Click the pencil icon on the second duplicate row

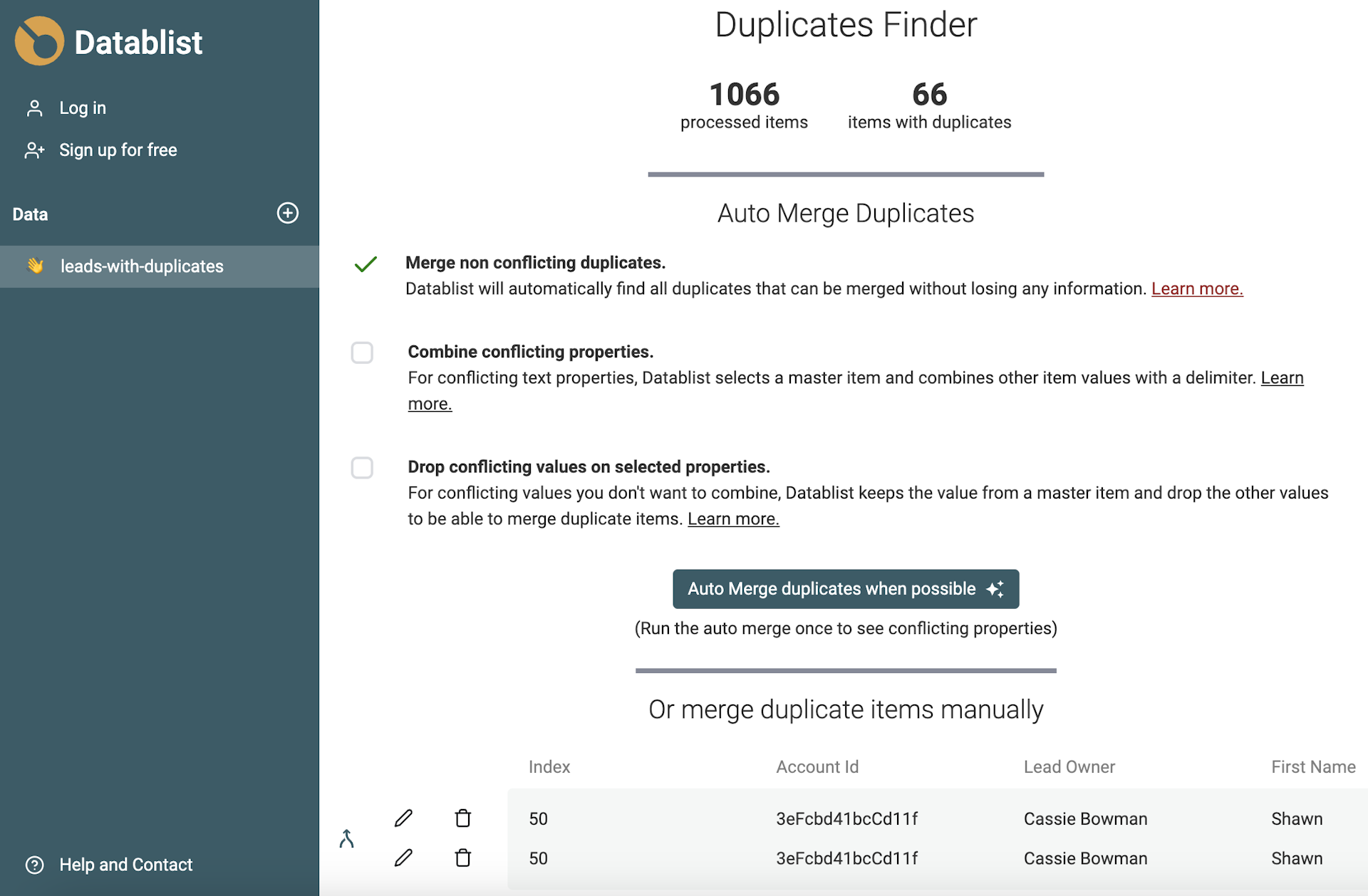coord(403,858)
